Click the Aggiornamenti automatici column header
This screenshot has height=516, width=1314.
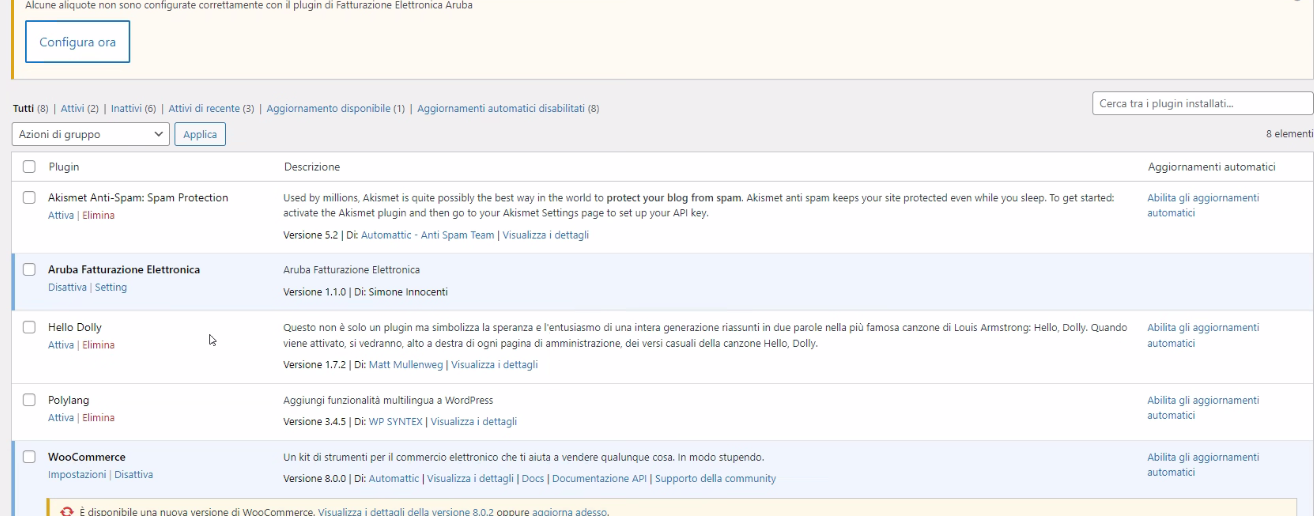click(1212, 167)
